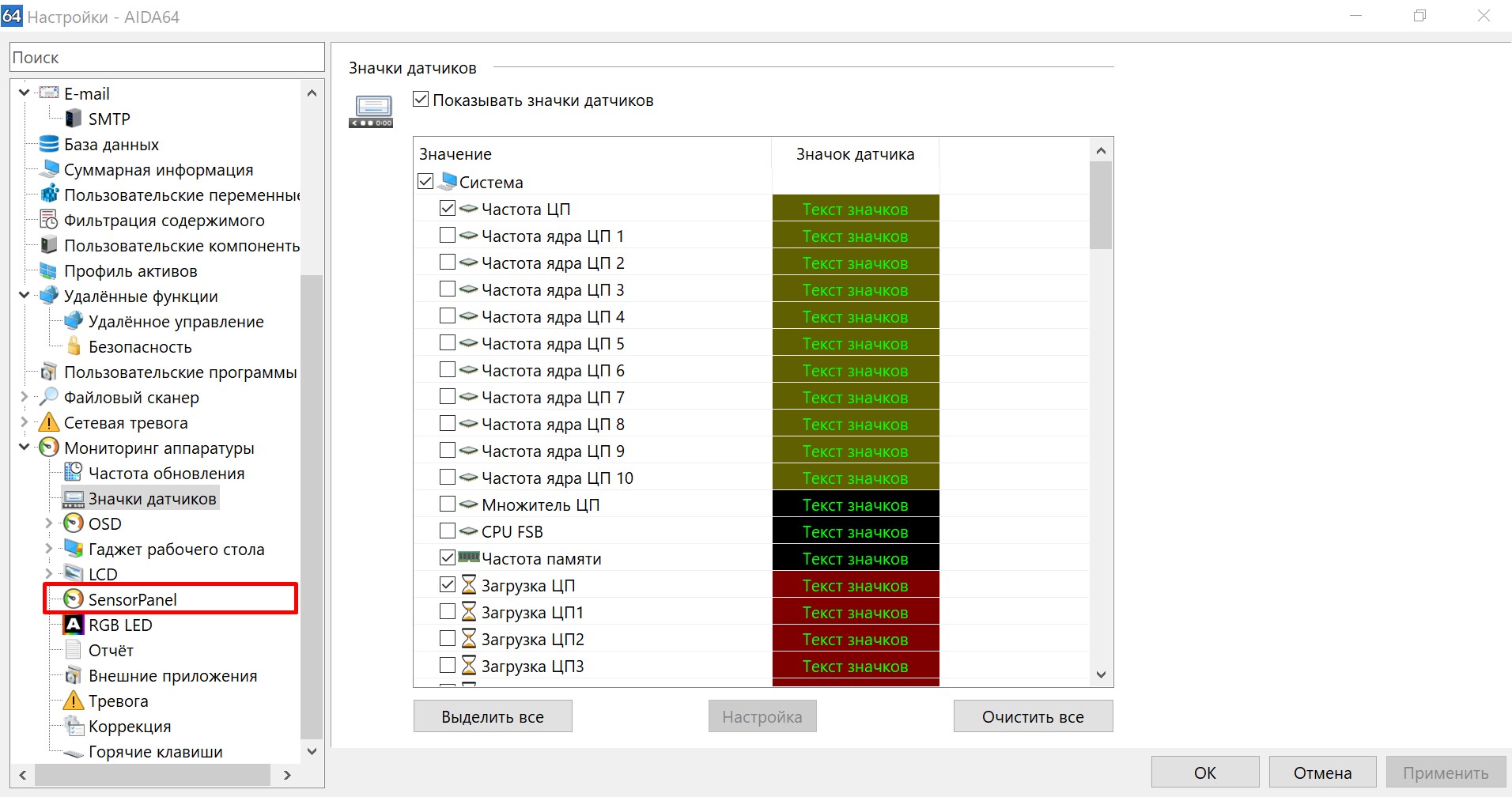Click the Мониторинг аппаратуры gauge icon

click(49, 448)
